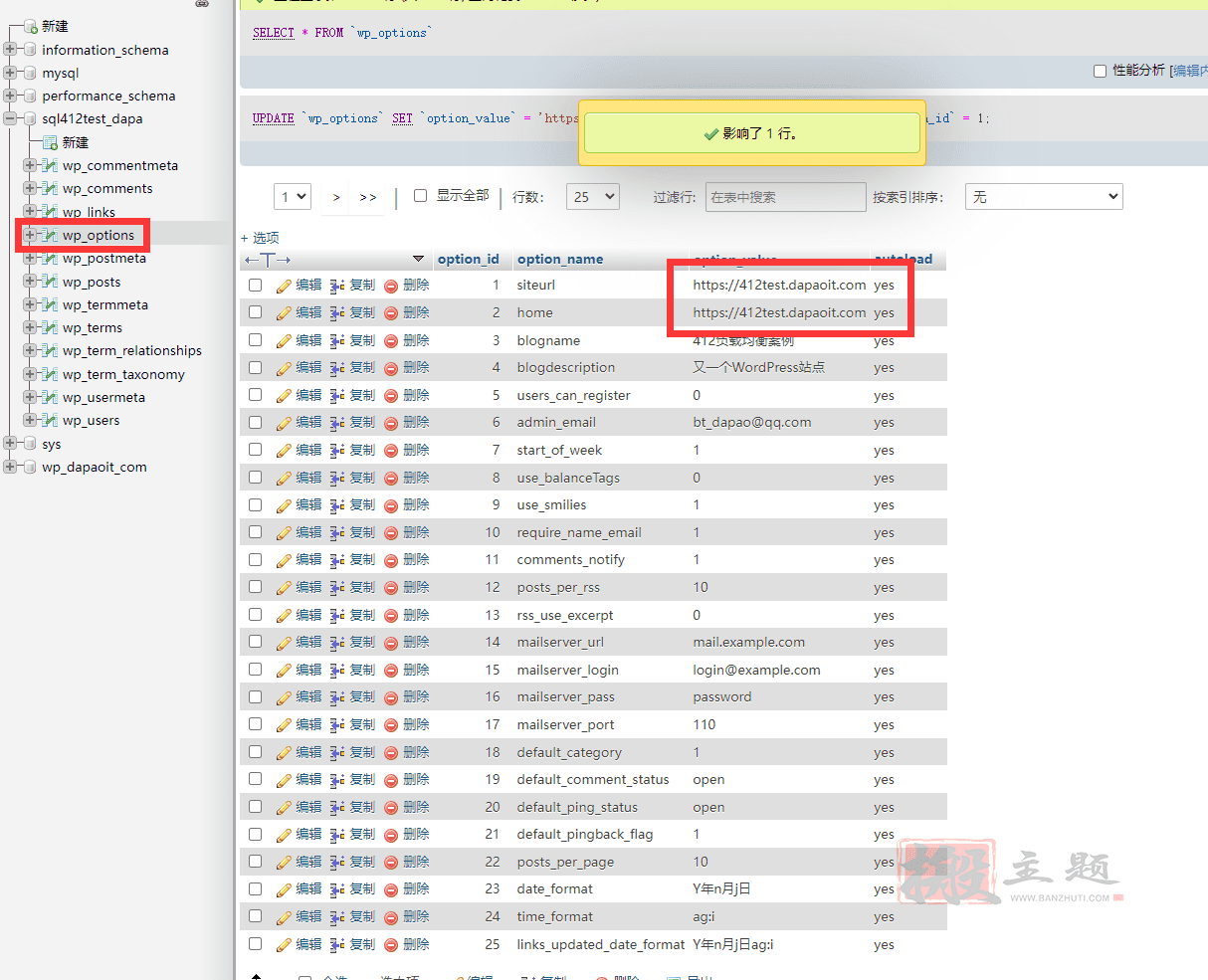Click the copy icon for home row

point(337,313)
